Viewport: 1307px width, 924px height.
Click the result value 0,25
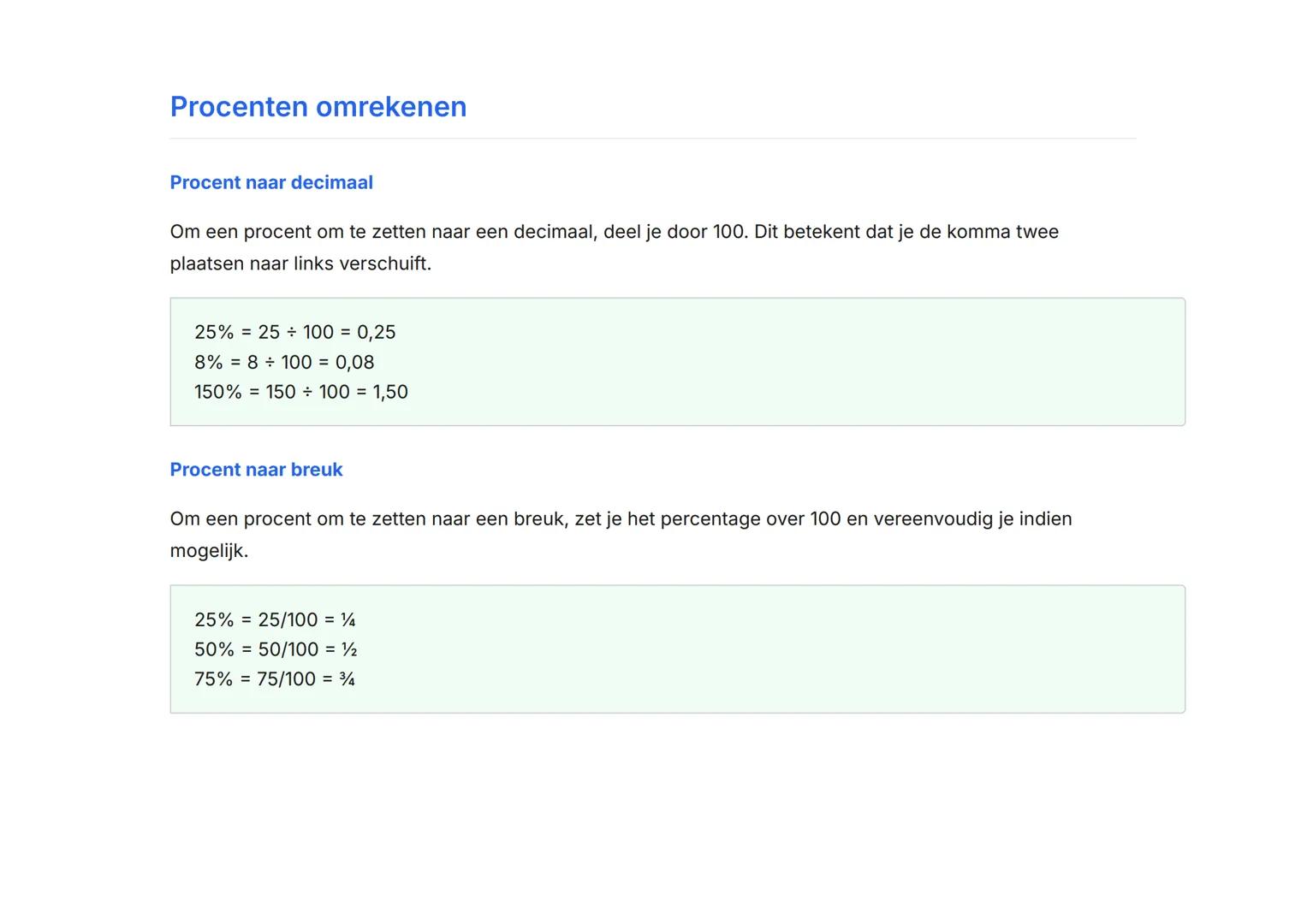coord(376,332)
